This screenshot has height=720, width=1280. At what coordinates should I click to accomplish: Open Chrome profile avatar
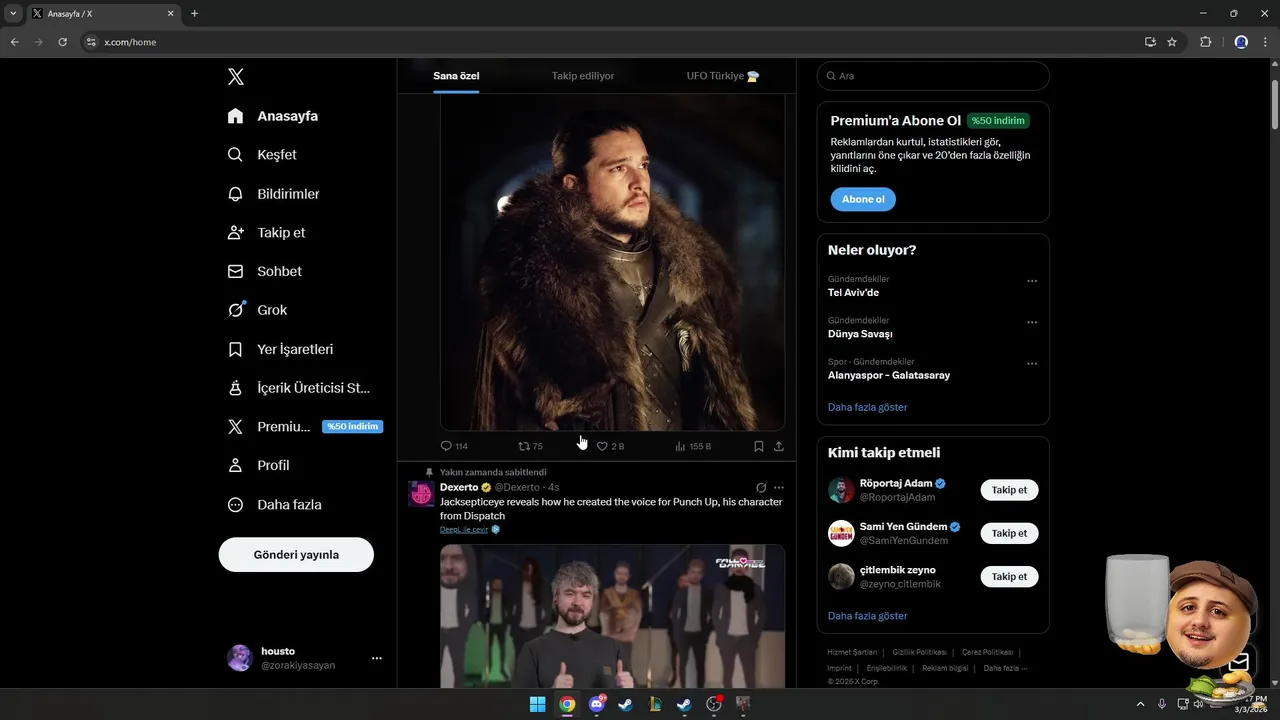1241,42
